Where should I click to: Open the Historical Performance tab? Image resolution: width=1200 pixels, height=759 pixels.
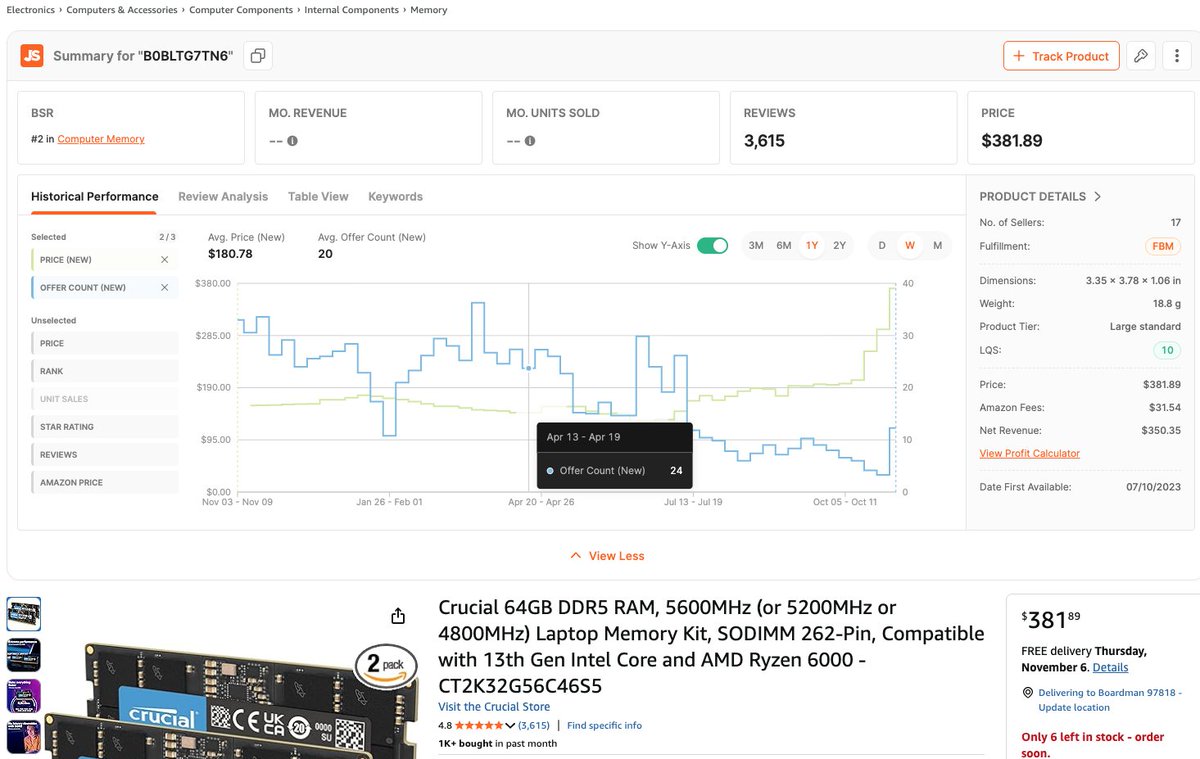(x=95, y=197)
